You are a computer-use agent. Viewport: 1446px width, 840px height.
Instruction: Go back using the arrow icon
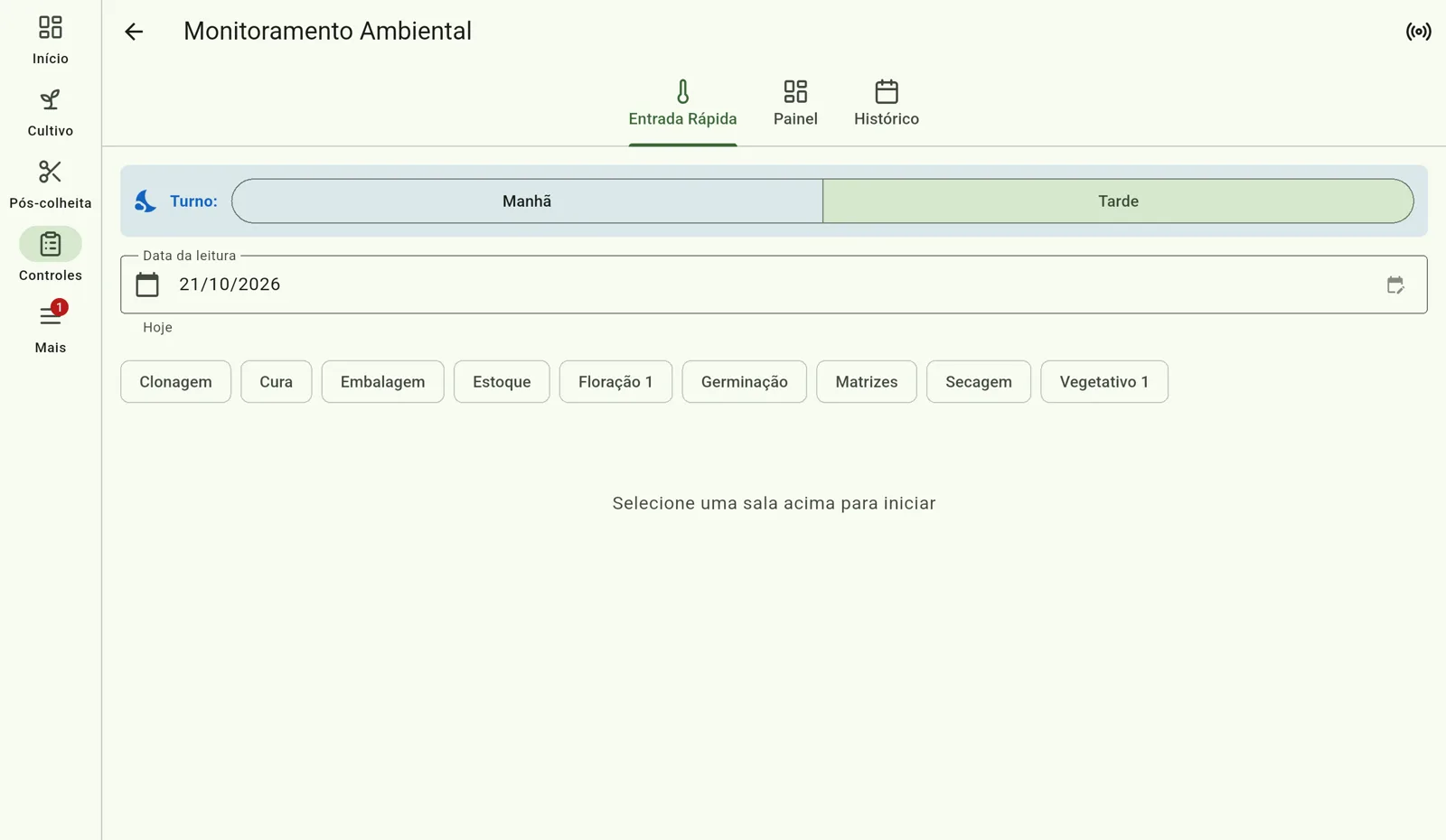tap(134, 32)
